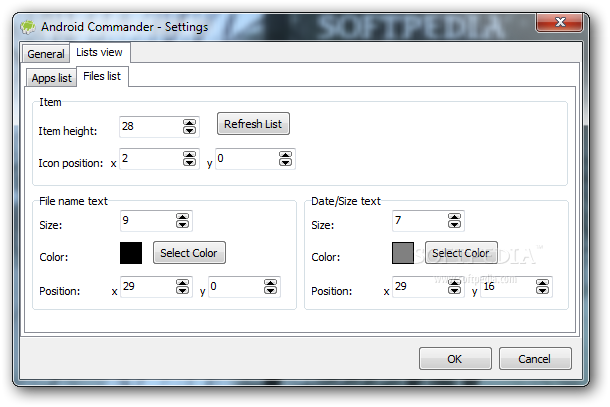Decrease File name text position x

pos(182,291)
